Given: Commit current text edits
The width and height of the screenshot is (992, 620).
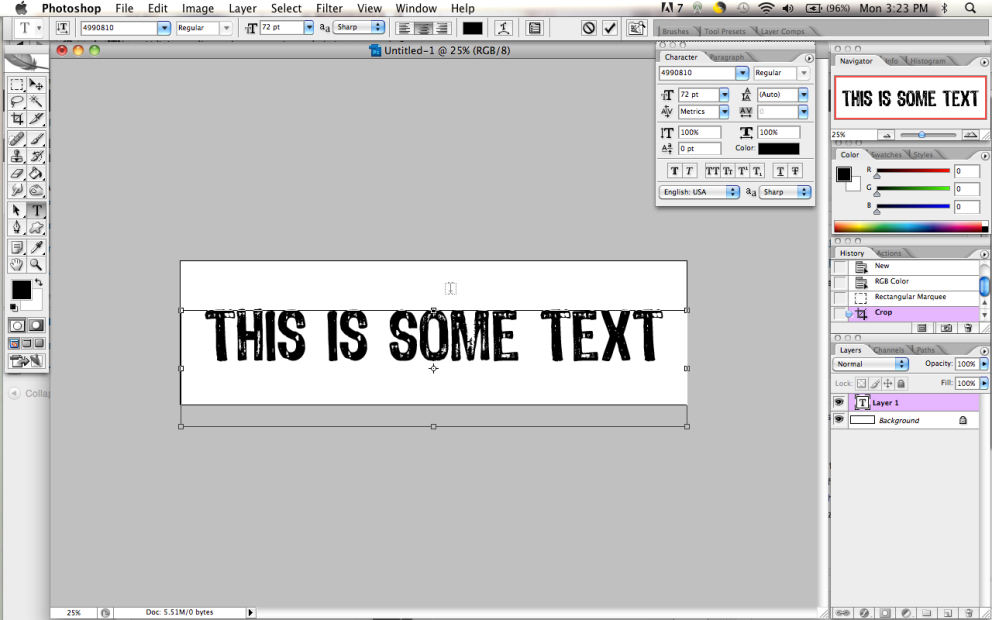Looking at the screenshot, I should tap(610, 28).
